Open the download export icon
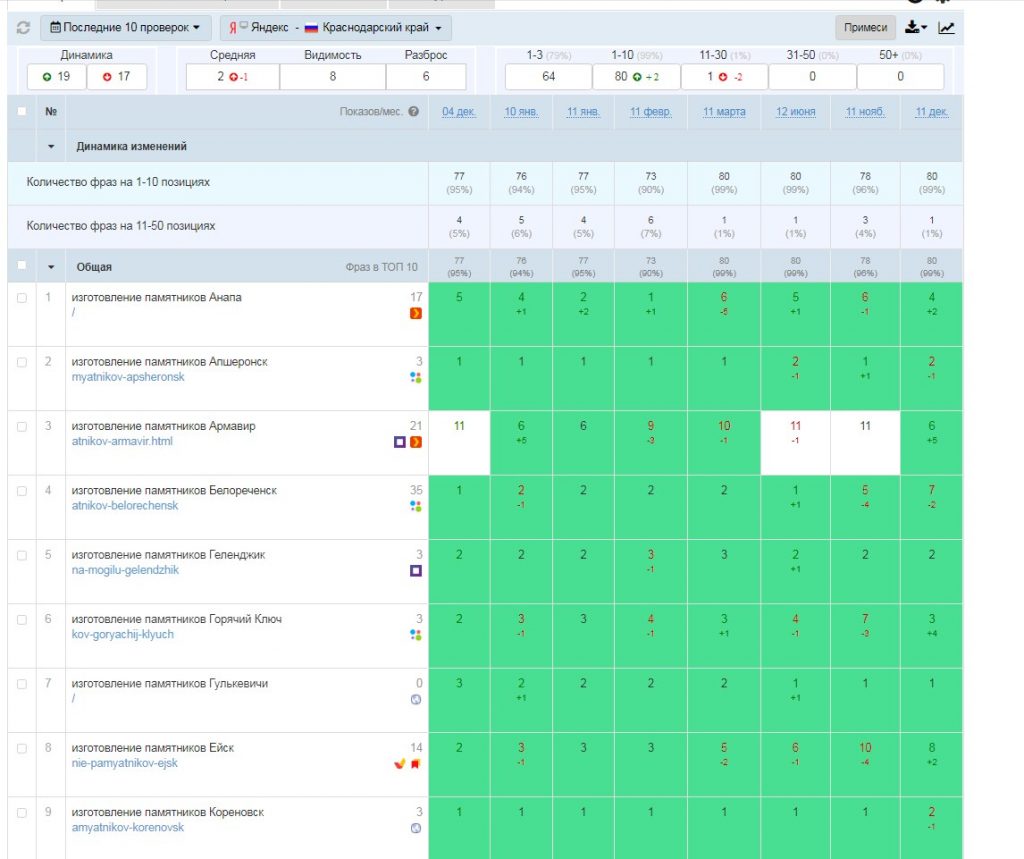This screenshot has height=859, width=1024. coord(916,27)
